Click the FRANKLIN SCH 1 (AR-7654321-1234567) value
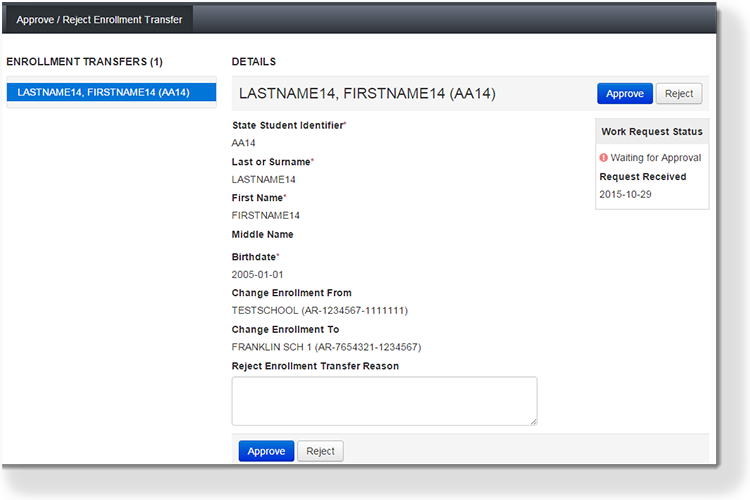This screenshot has height=500, width=750. click(325, 347)
